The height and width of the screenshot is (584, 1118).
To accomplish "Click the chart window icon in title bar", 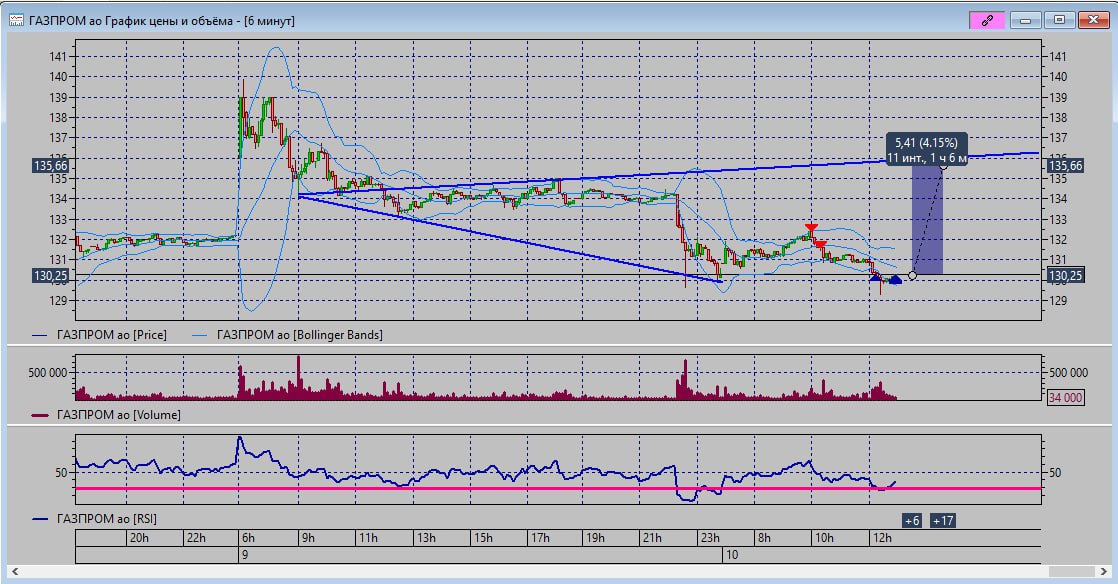I will (16, 19).
